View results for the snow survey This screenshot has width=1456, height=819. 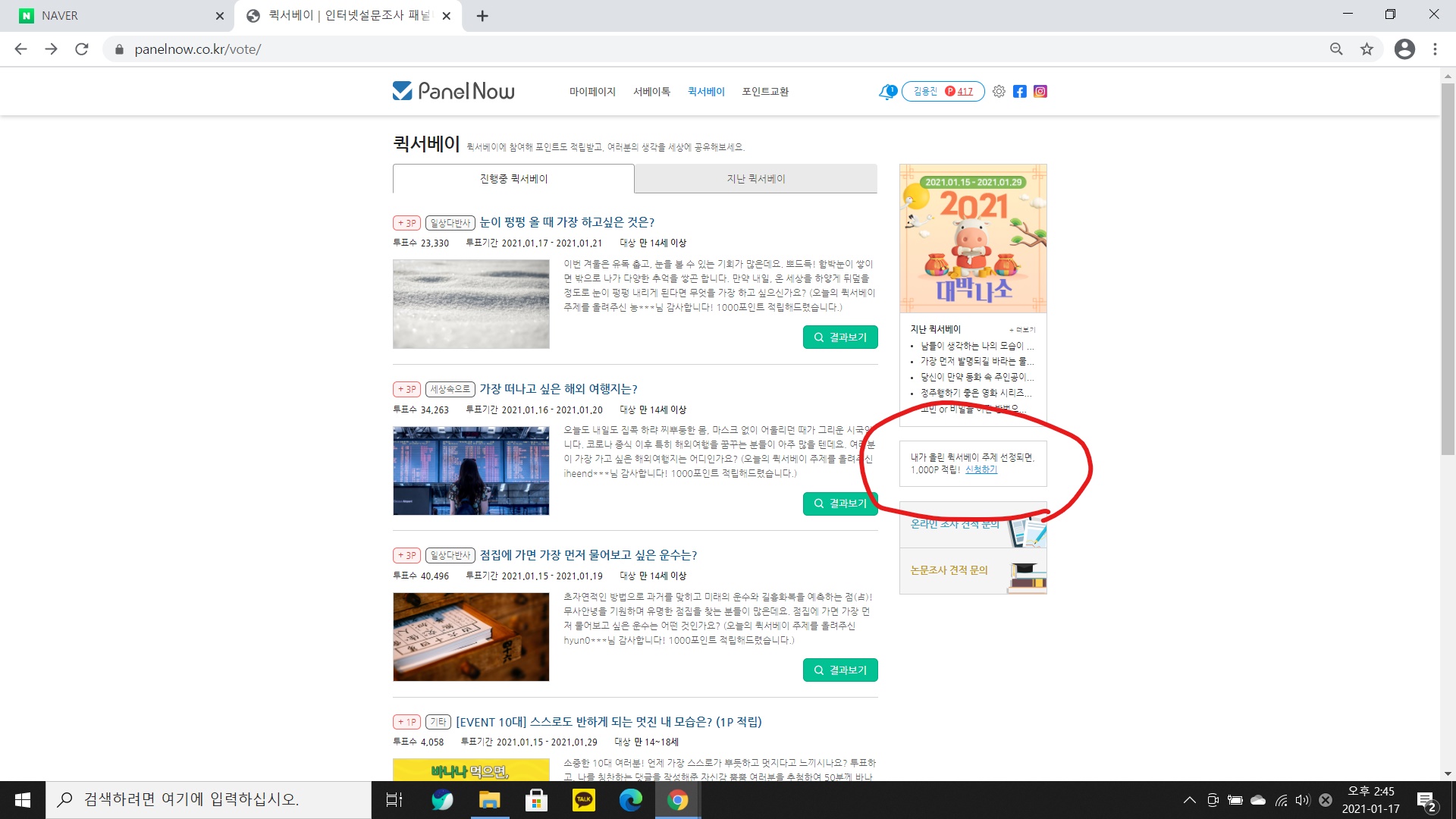point(839,337)
